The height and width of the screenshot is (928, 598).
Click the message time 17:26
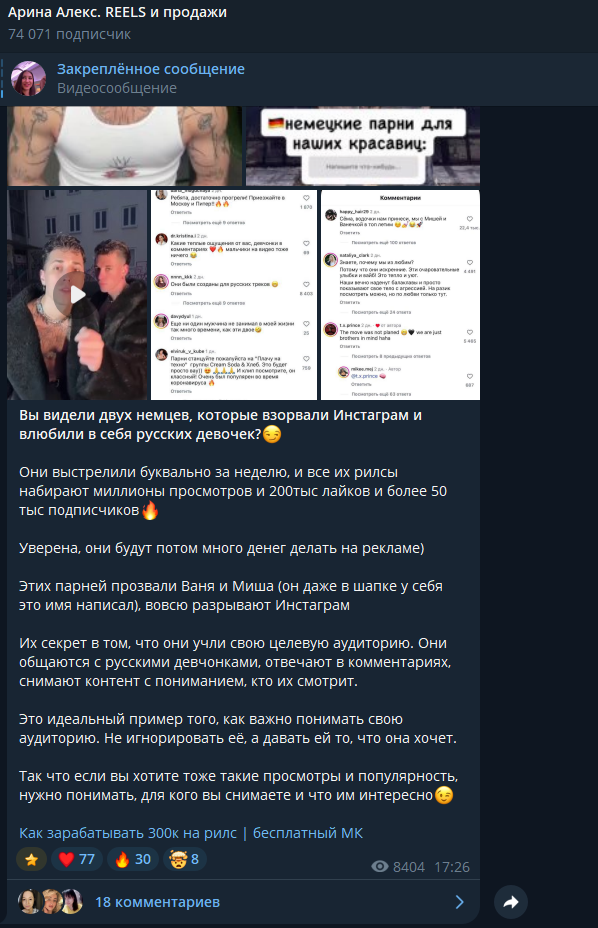(452, 867)
